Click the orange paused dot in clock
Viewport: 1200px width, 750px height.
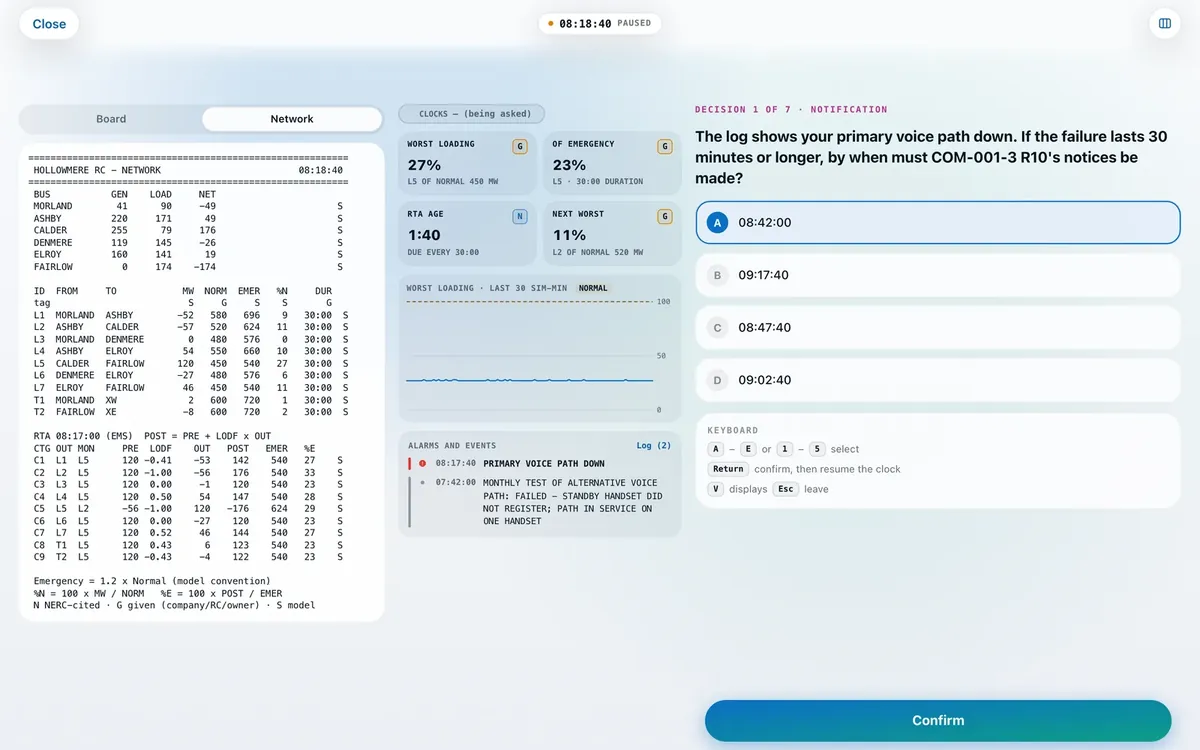point(551,23)
